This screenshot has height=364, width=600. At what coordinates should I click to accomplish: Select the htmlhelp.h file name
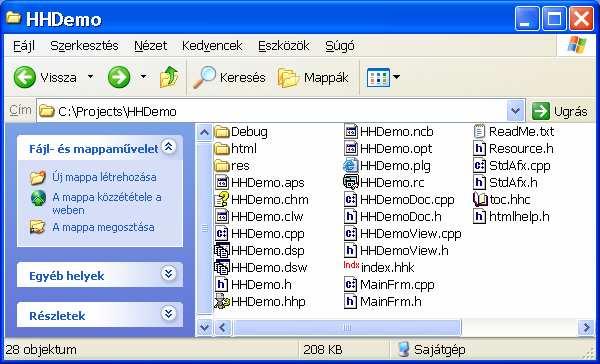coord(519,217)
